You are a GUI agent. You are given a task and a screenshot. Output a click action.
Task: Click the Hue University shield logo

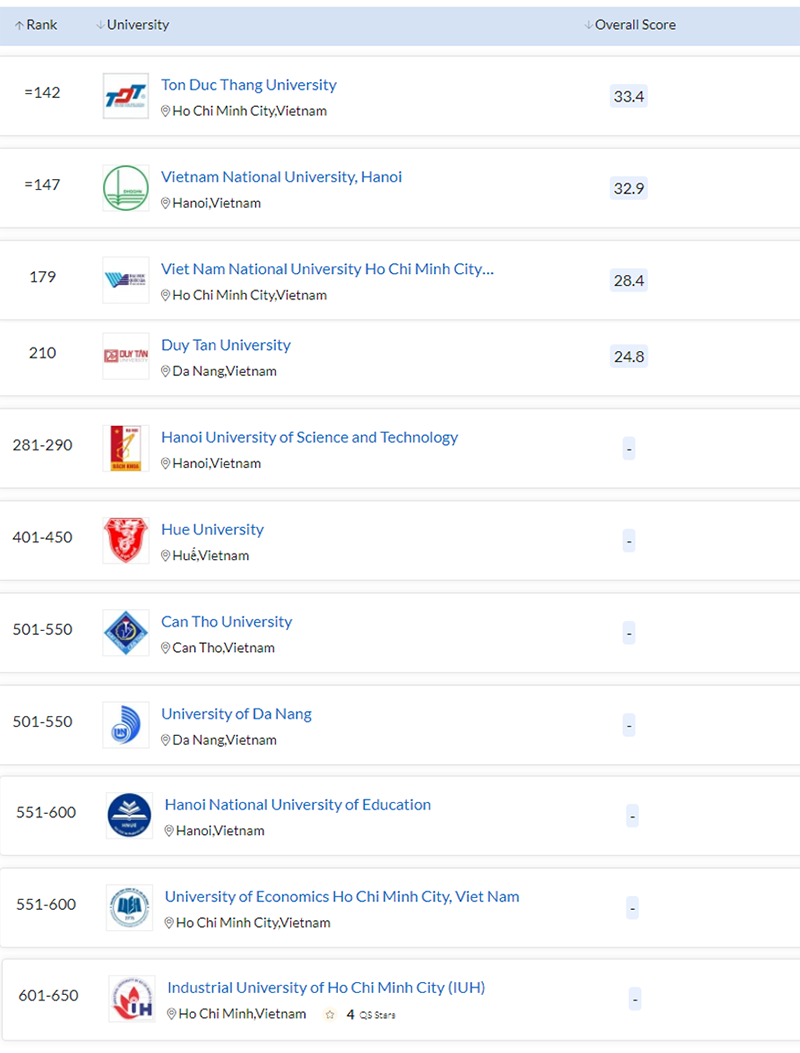[125, 540]
